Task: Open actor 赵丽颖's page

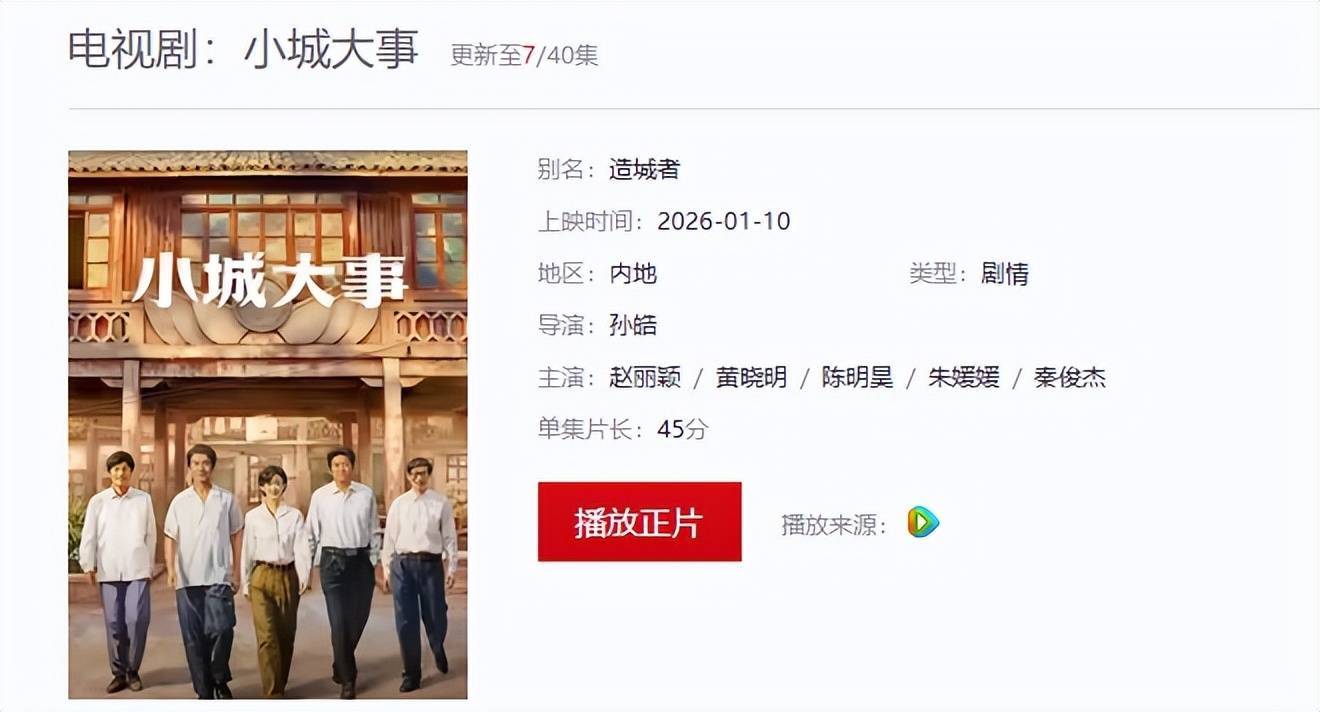Action: point(645,378)
